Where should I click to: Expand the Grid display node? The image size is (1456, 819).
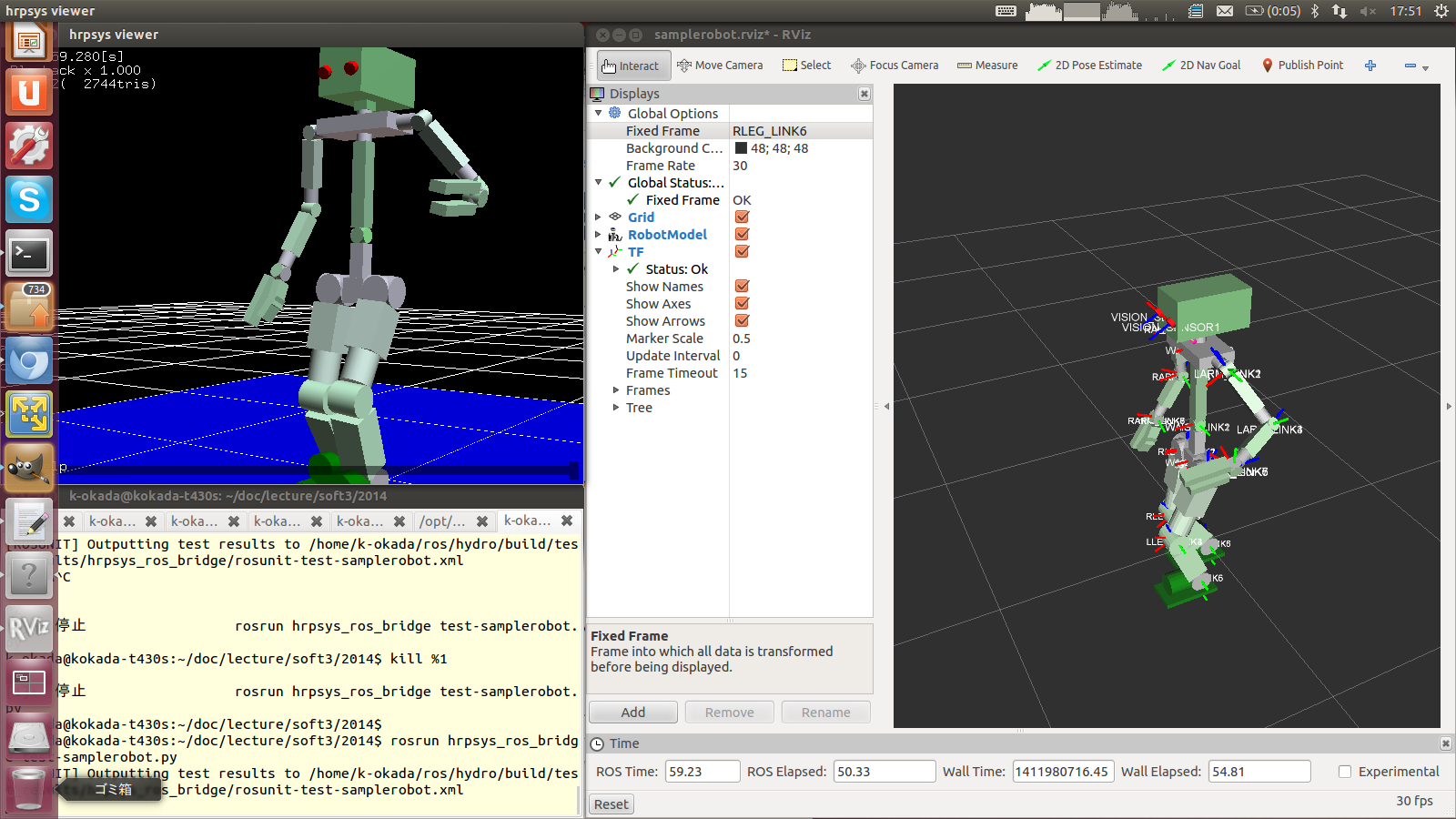tap(598, 217)
